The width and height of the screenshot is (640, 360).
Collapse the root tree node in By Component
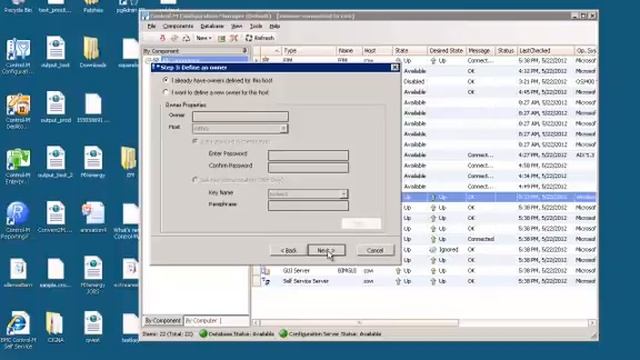pyautogui.click(x=148, y=60)
